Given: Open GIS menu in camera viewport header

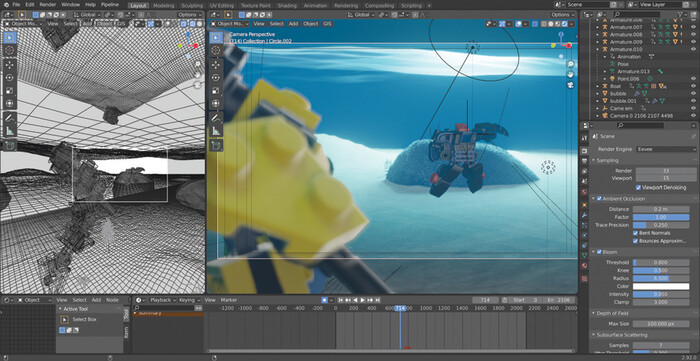Looking at the screenshot, I should [x=328, y=24].
